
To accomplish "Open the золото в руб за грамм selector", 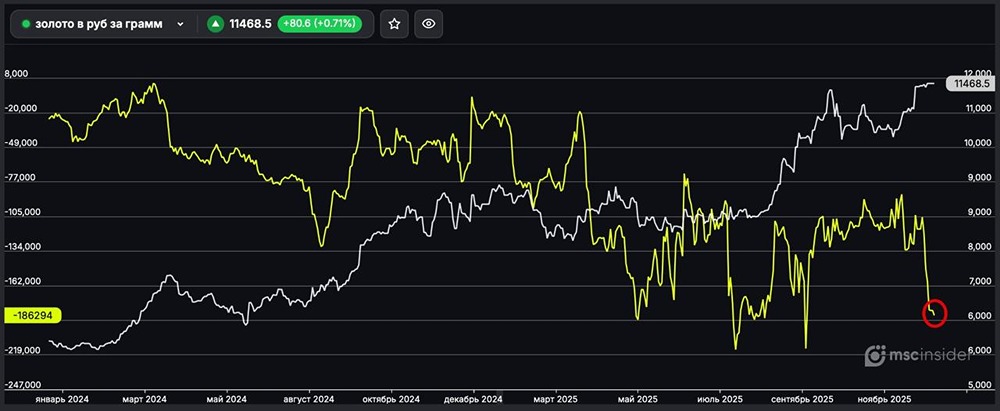I will (100, 24).
